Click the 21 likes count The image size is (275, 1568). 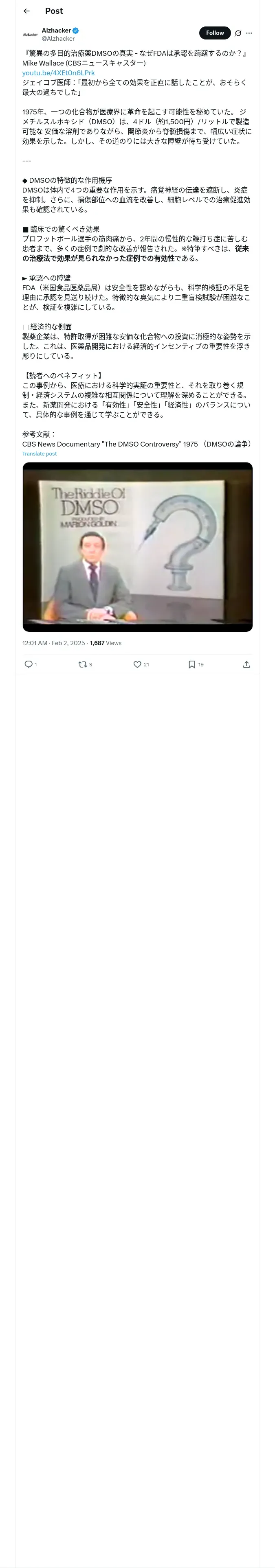click(146, 665)
